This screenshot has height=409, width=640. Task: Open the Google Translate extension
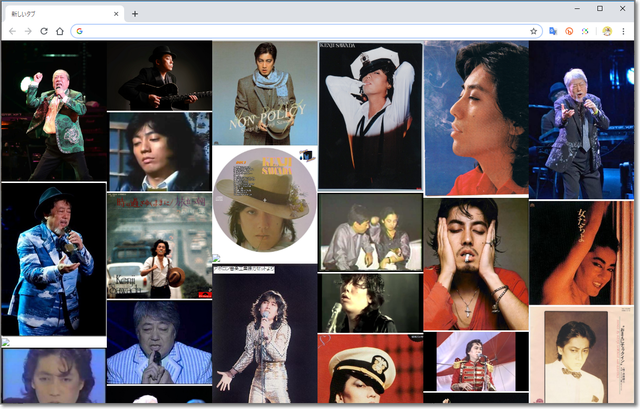coord(553,31)
